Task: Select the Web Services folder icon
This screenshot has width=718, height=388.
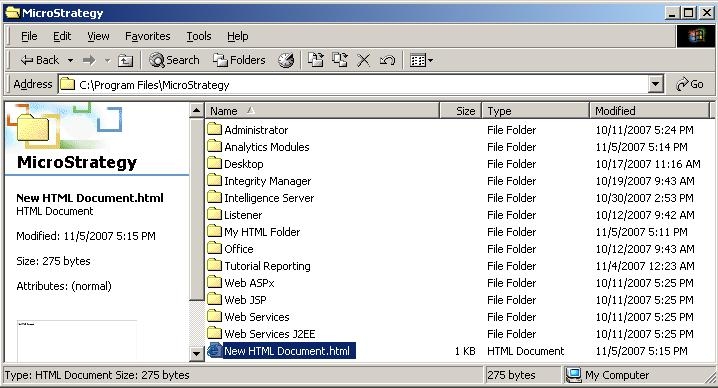Action: tap(214, 316)
